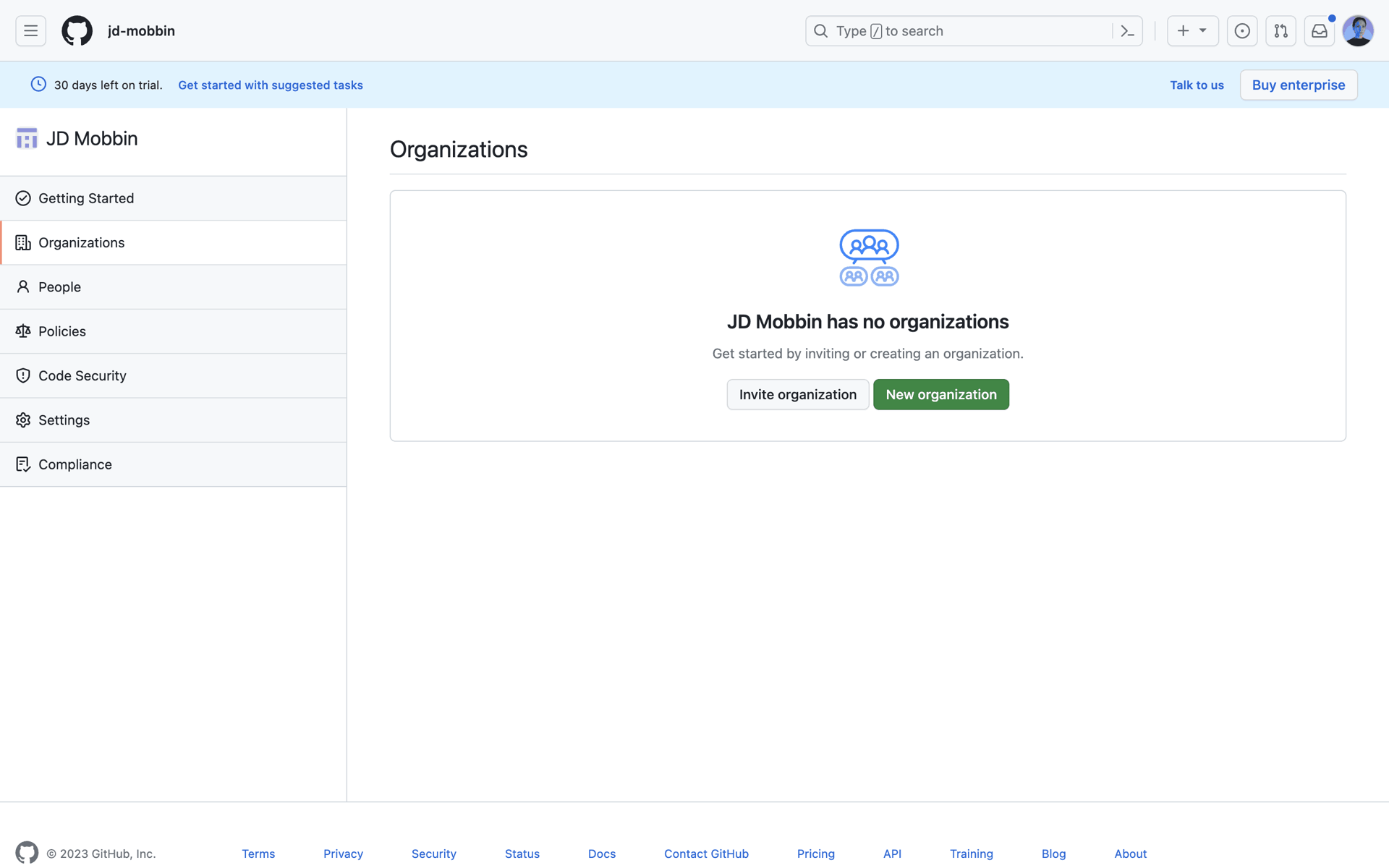This screenshot has height=868, width=1389.
Task: Open the notifications inbox icon
Action: point(1319,31)
